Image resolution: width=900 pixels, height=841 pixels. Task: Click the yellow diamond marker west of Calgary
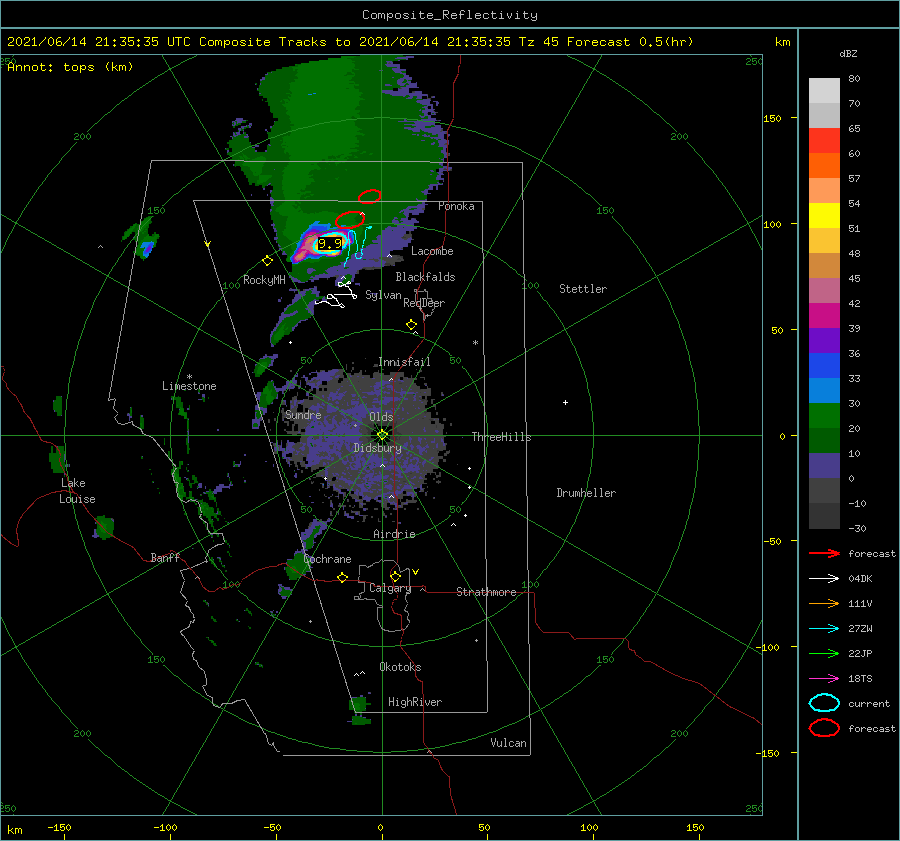click(343, 577)
